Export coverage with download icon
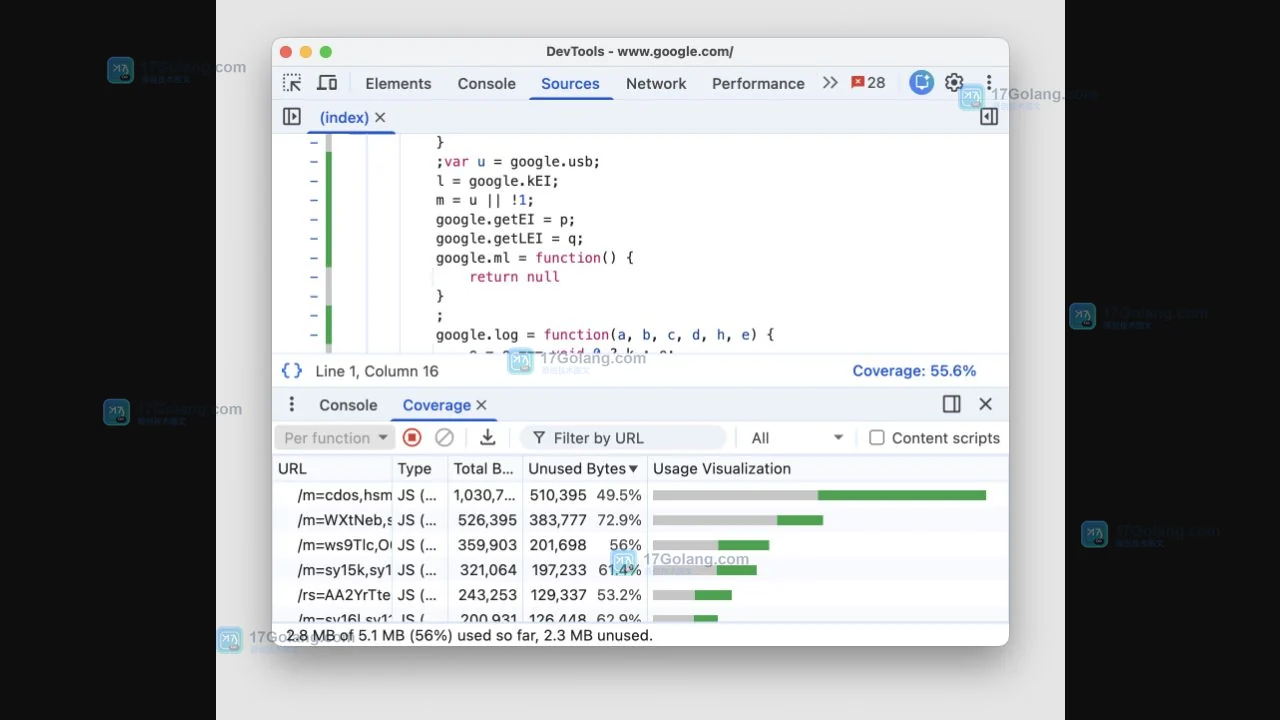 tap(488, 438)
